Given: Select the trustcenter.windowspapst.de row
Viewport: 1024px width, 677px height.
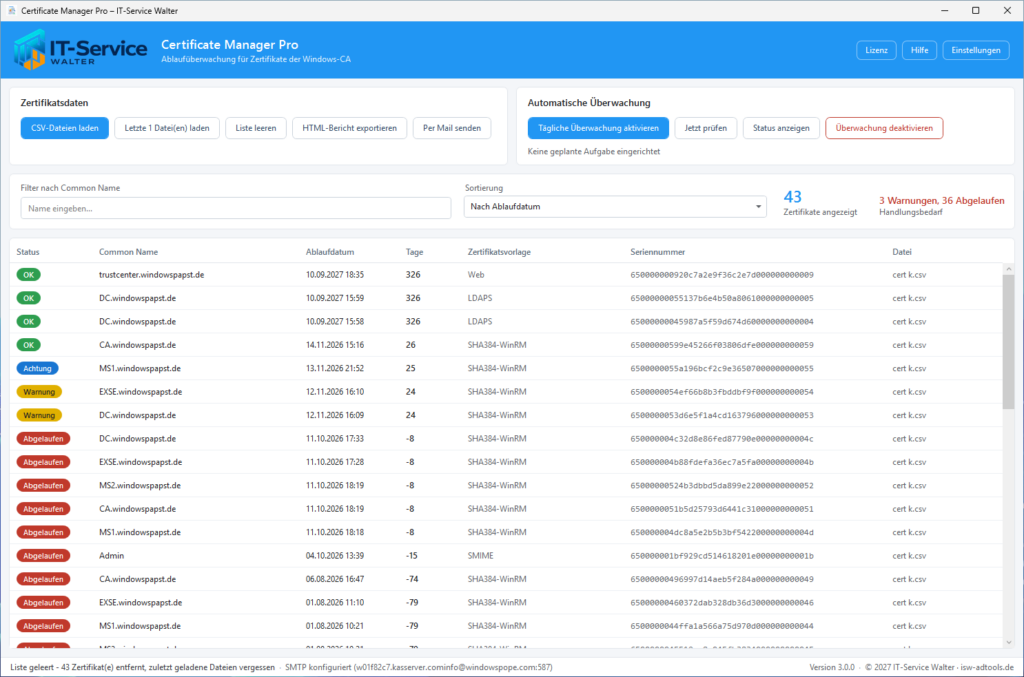Looking at the screenshot, I should point(506,275).
